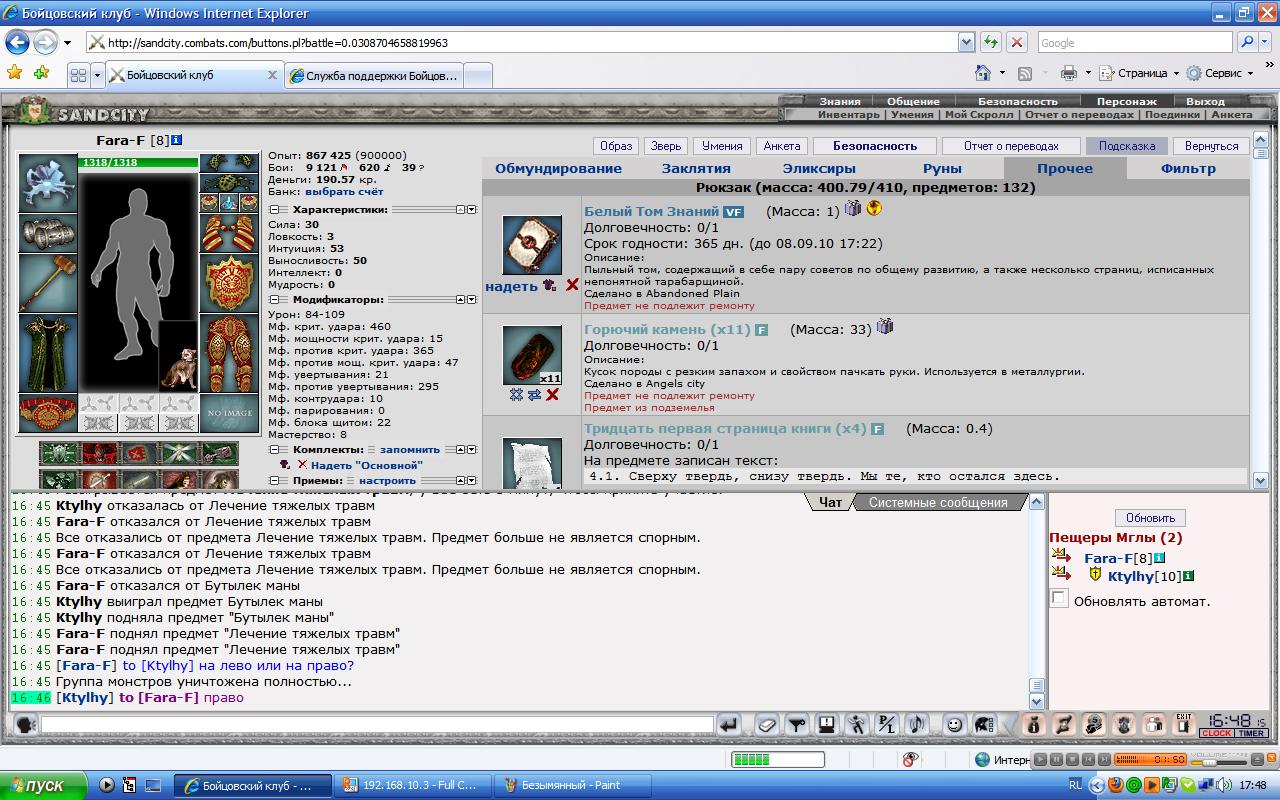Click the gift icon next to Белый Том Знаний
The width and height of the screenshot is (1280, 800).
tap(852, 208)
